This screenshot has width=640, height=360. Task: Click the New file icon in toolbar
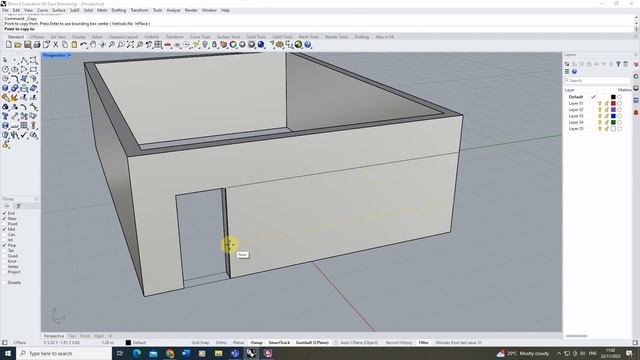[x=9, y=44]
